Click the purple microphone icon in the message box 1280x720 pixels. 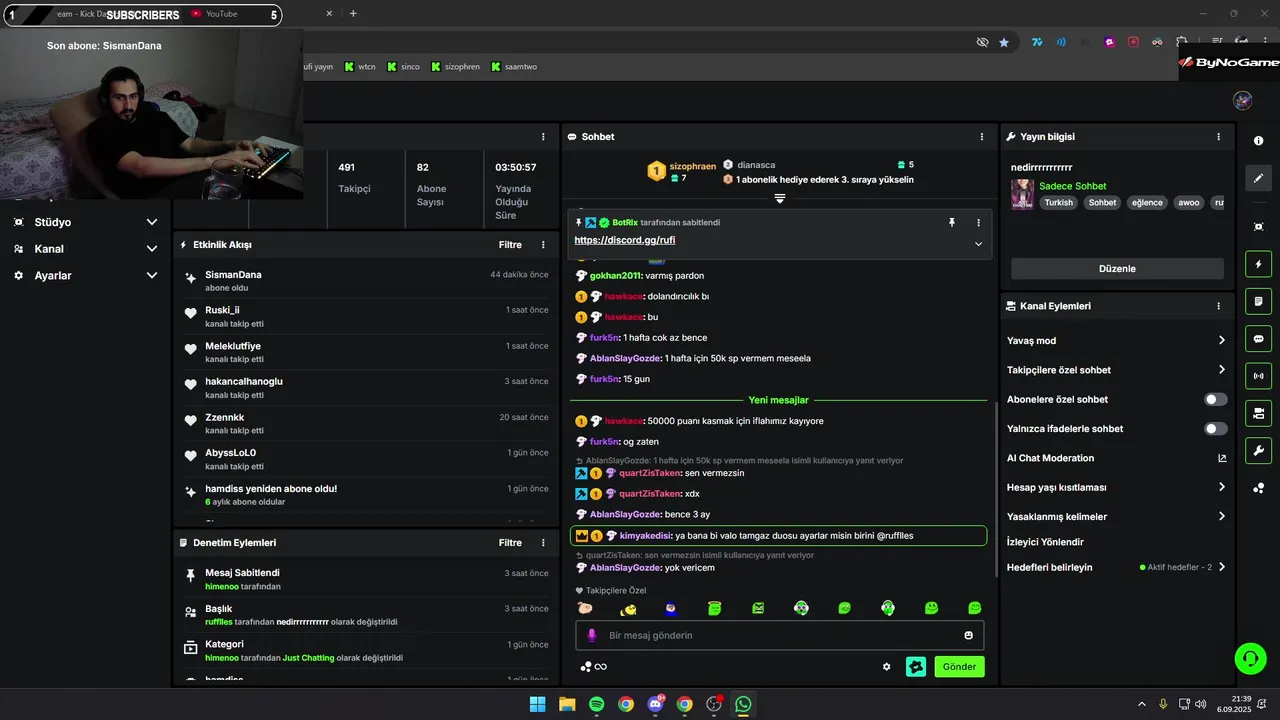(x=592, y=635)
